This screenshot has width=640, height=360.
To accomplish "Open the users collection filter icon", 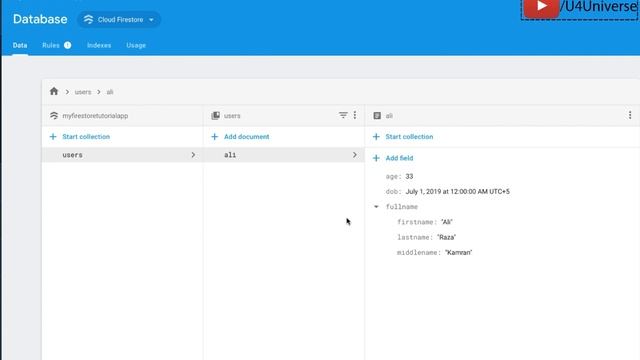I will pos(343,116).
